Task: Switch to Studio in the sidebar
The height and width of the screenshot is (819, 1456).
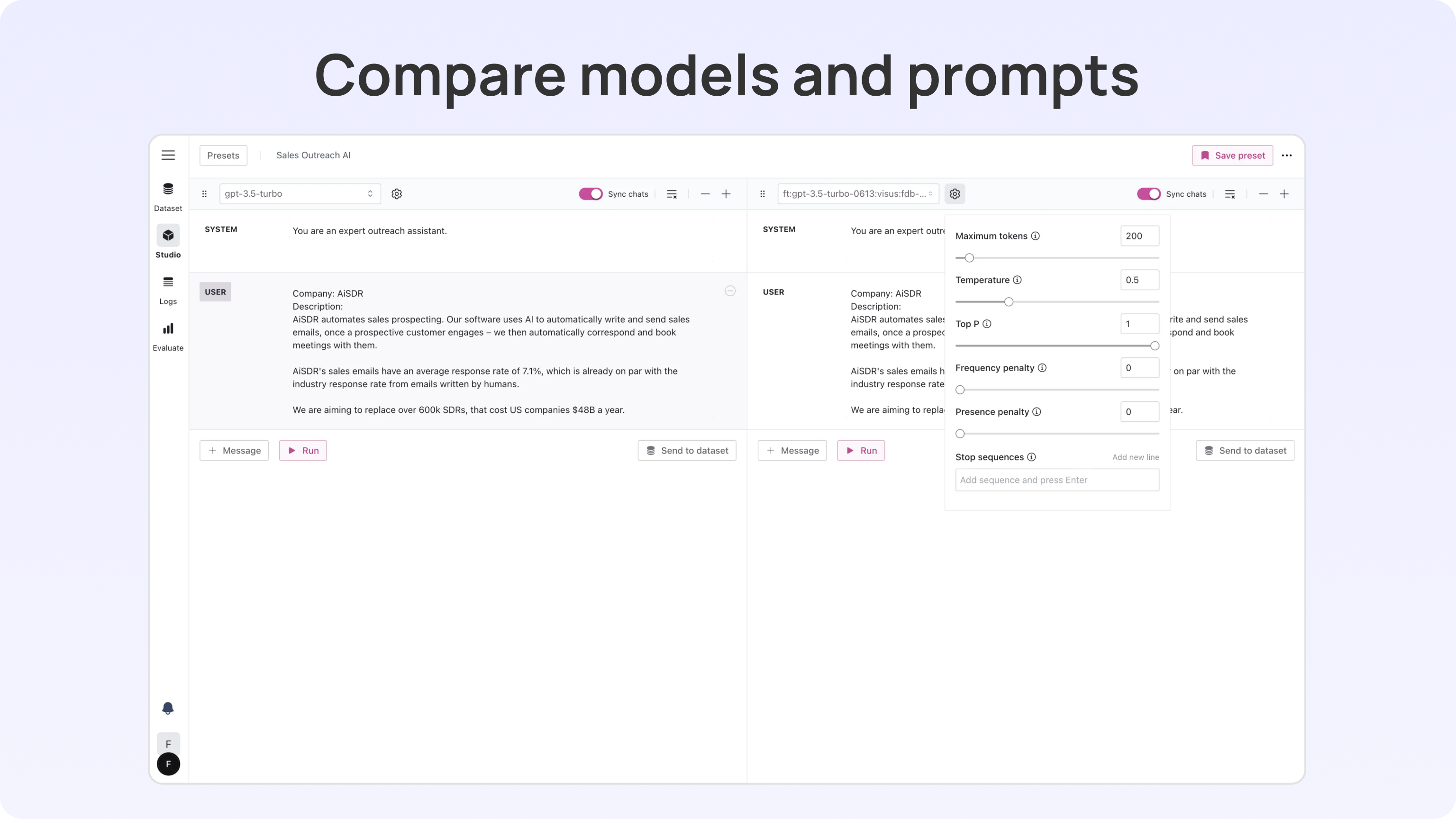Action: pyautogui.click(x=168, y=243)
